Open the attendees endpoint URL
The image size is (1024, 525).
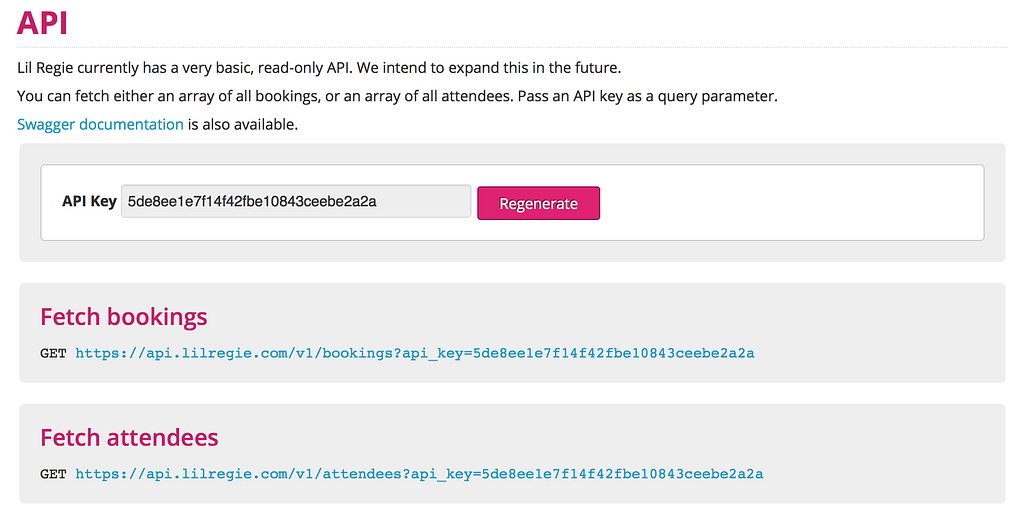pos(419,474)
